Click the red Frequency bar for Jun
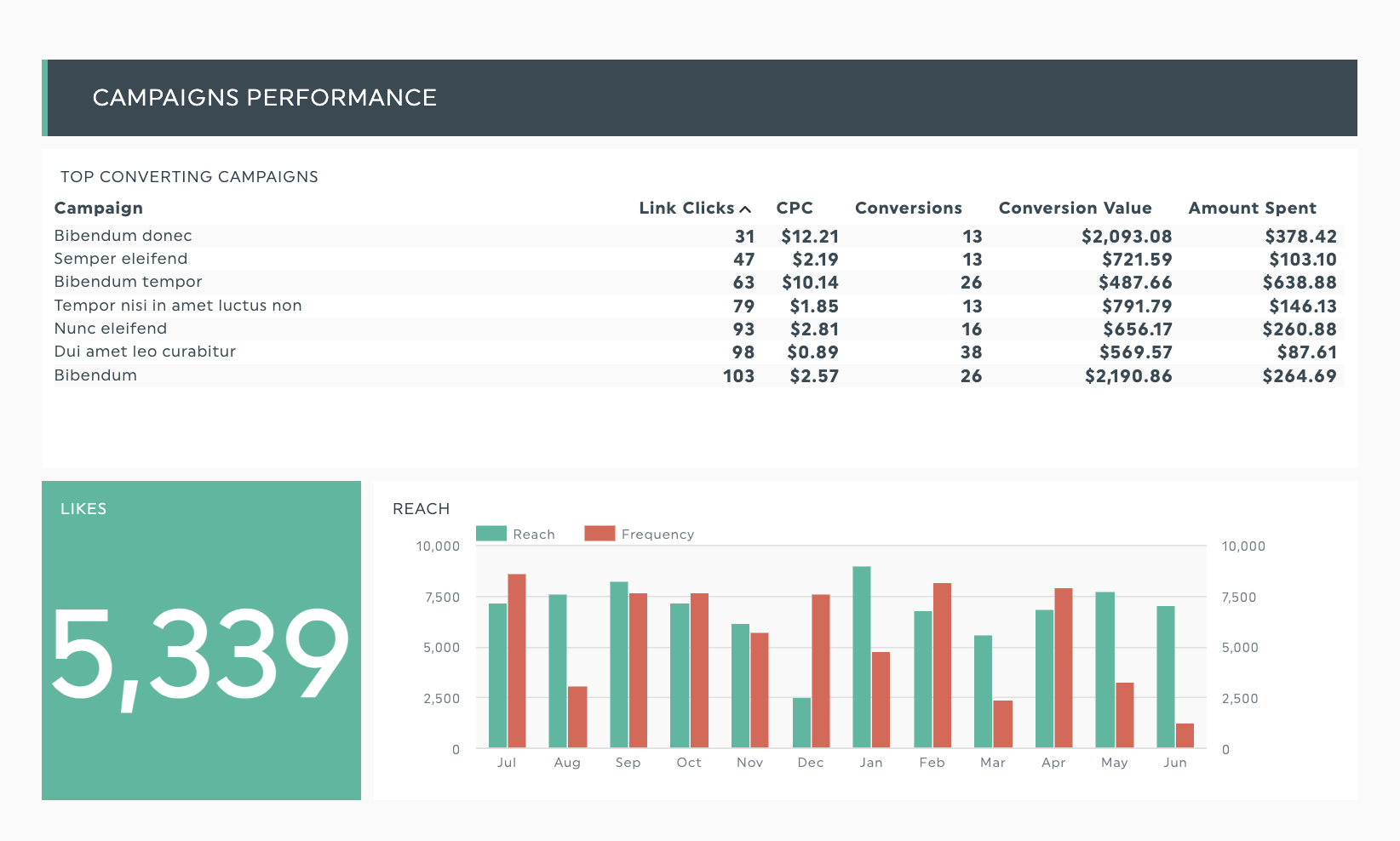This screenshot has height=841, width=1400. (x=1185, y=735)
